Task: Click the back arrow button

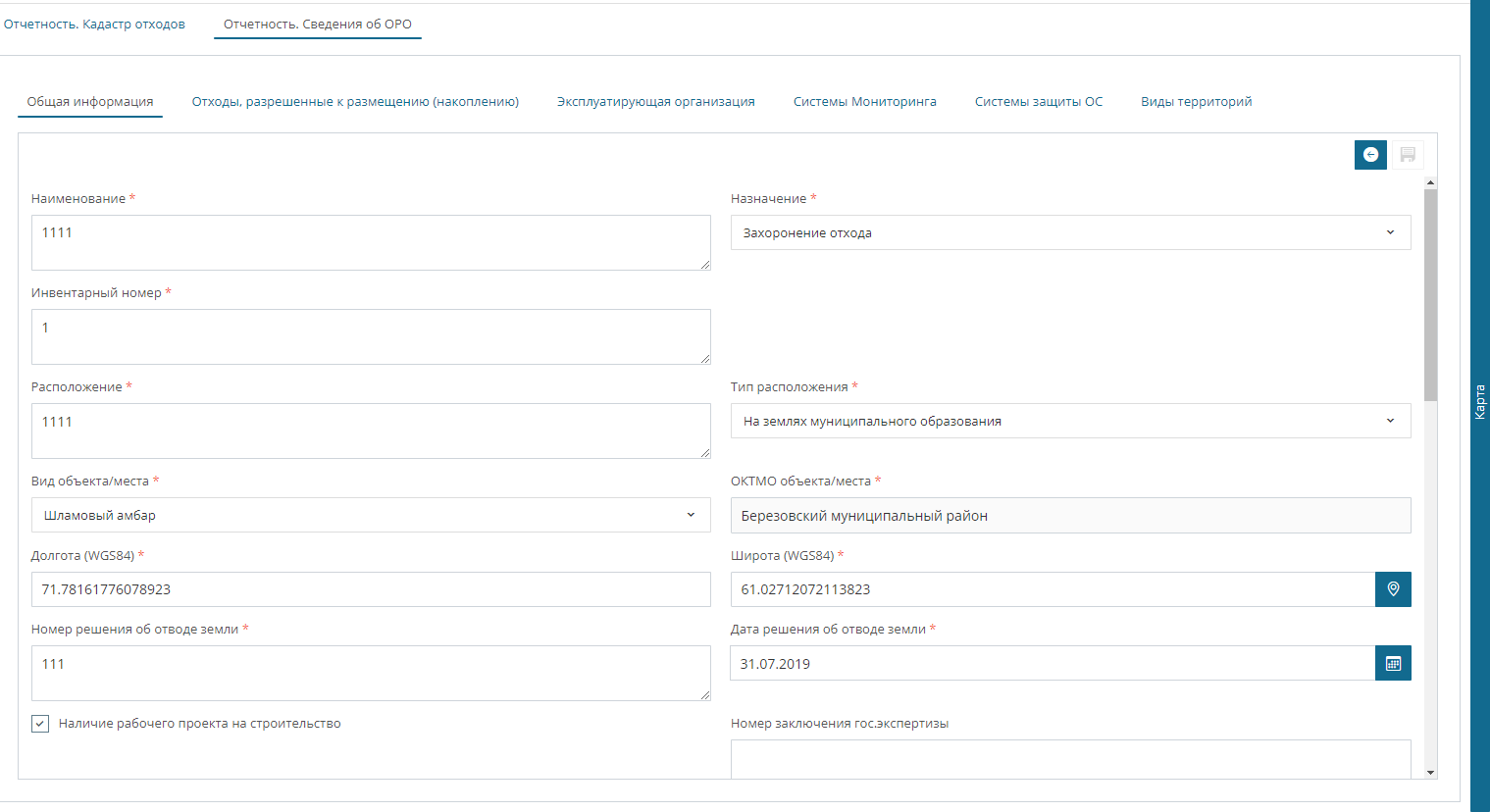Action: click(1370, 155)
